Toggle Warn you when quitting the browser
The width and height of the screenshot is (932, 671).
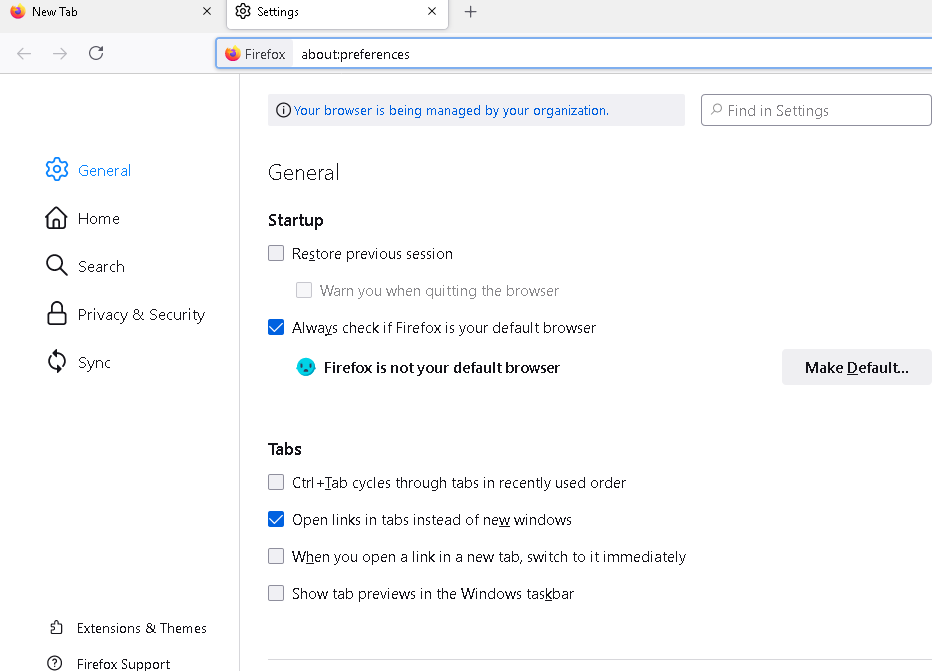(x=304, y=290)
